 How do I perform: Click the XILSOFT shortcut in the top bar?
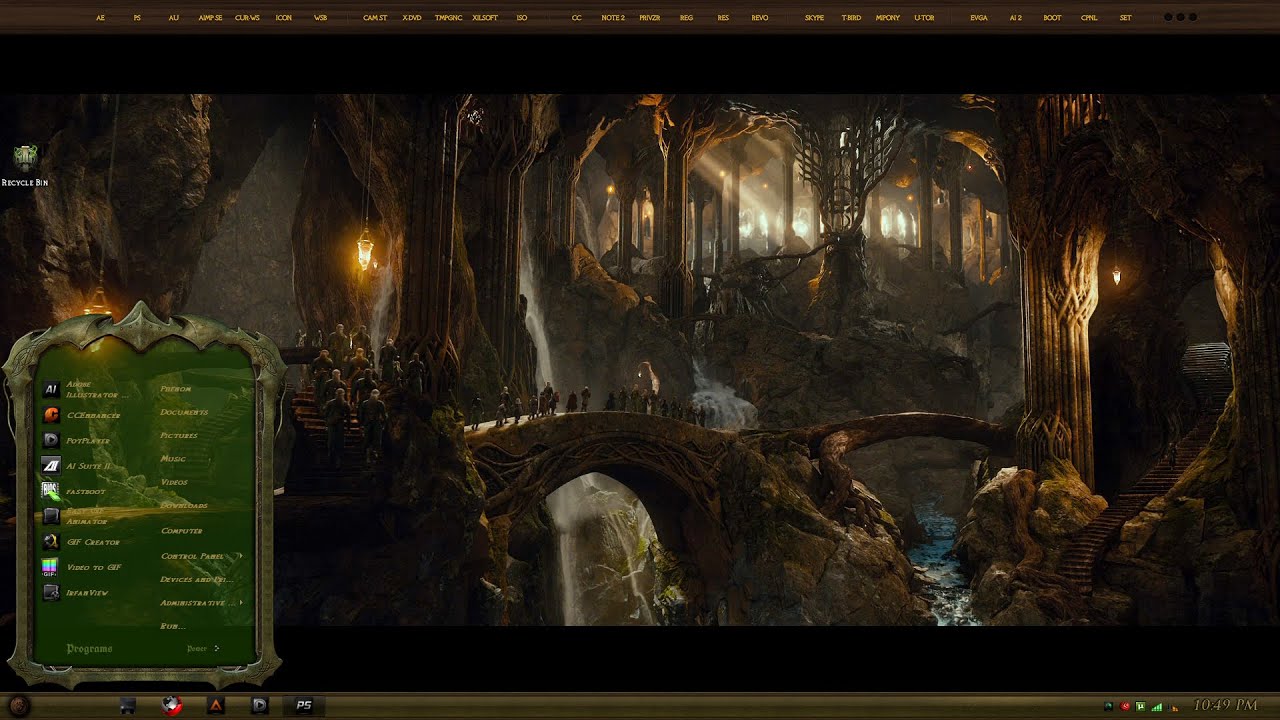485,18
